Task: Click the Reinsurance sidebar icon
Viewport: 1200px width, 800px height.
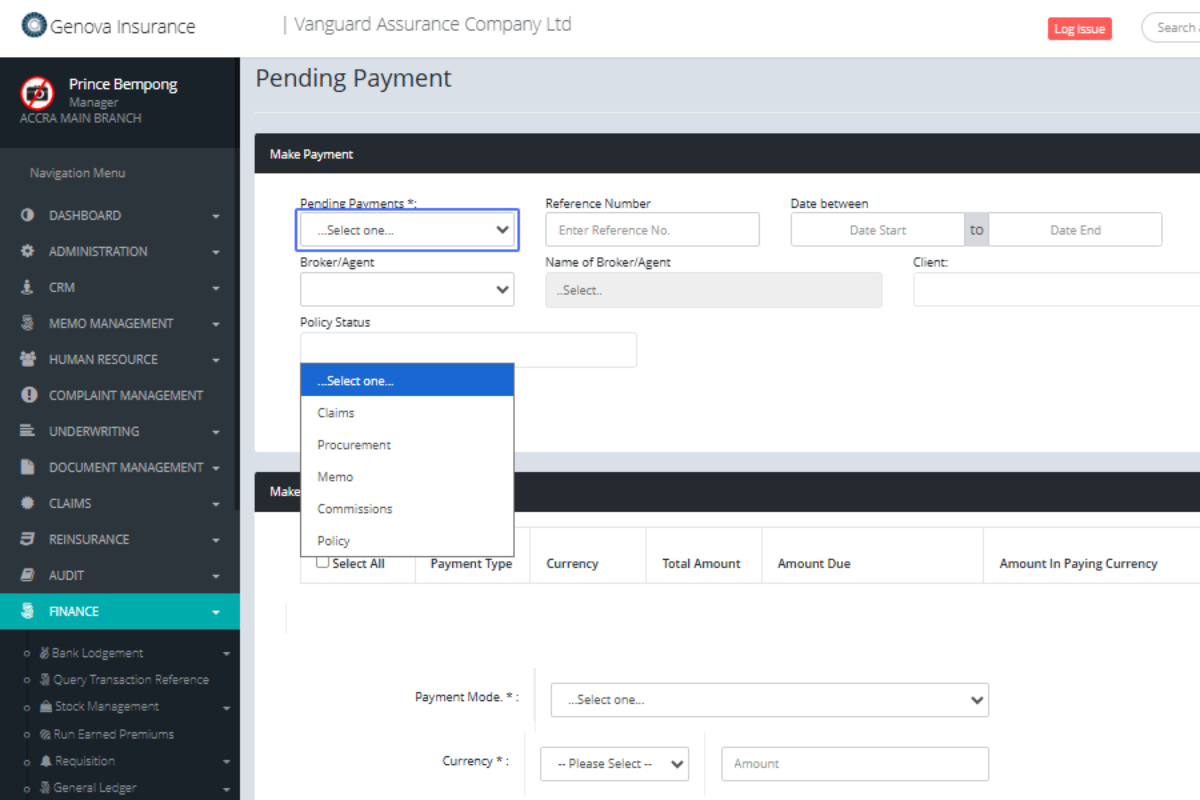Action: pos(28,539)
